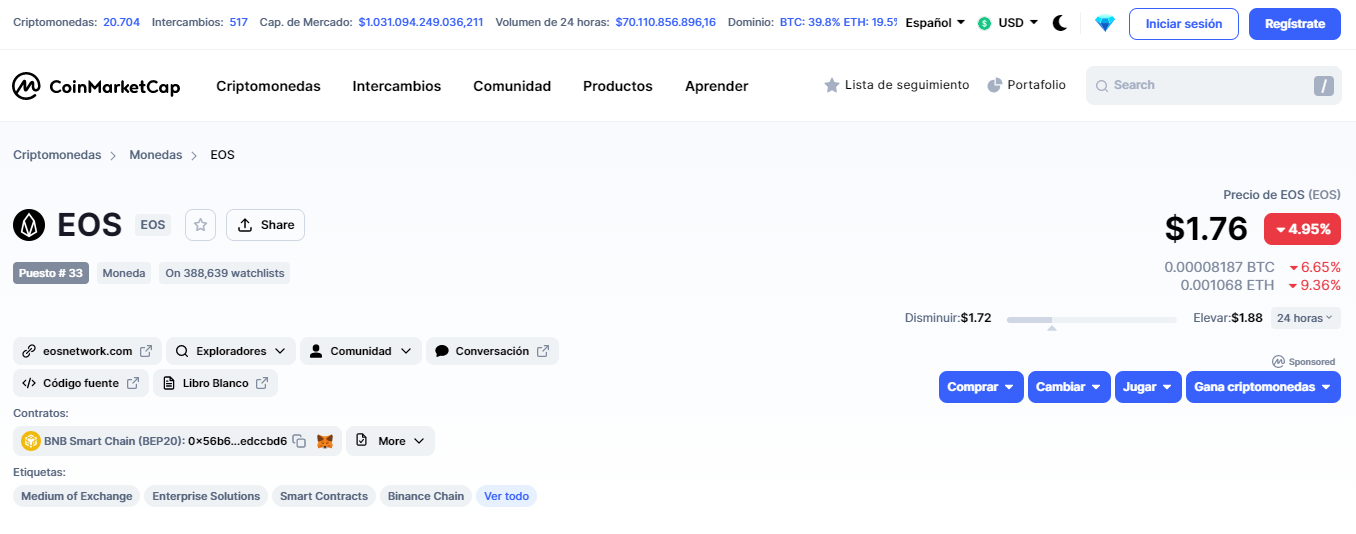Open the Criptomonedas nav menu
1356x534 pixels.
268,86
